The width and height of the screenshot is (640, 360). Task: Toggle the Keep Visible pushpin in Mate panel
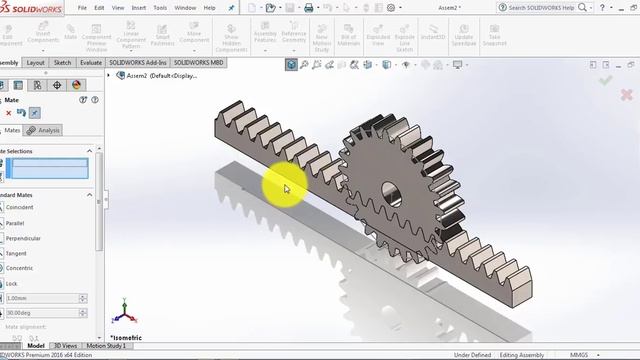pyautogui.click(x=35, y=113)
